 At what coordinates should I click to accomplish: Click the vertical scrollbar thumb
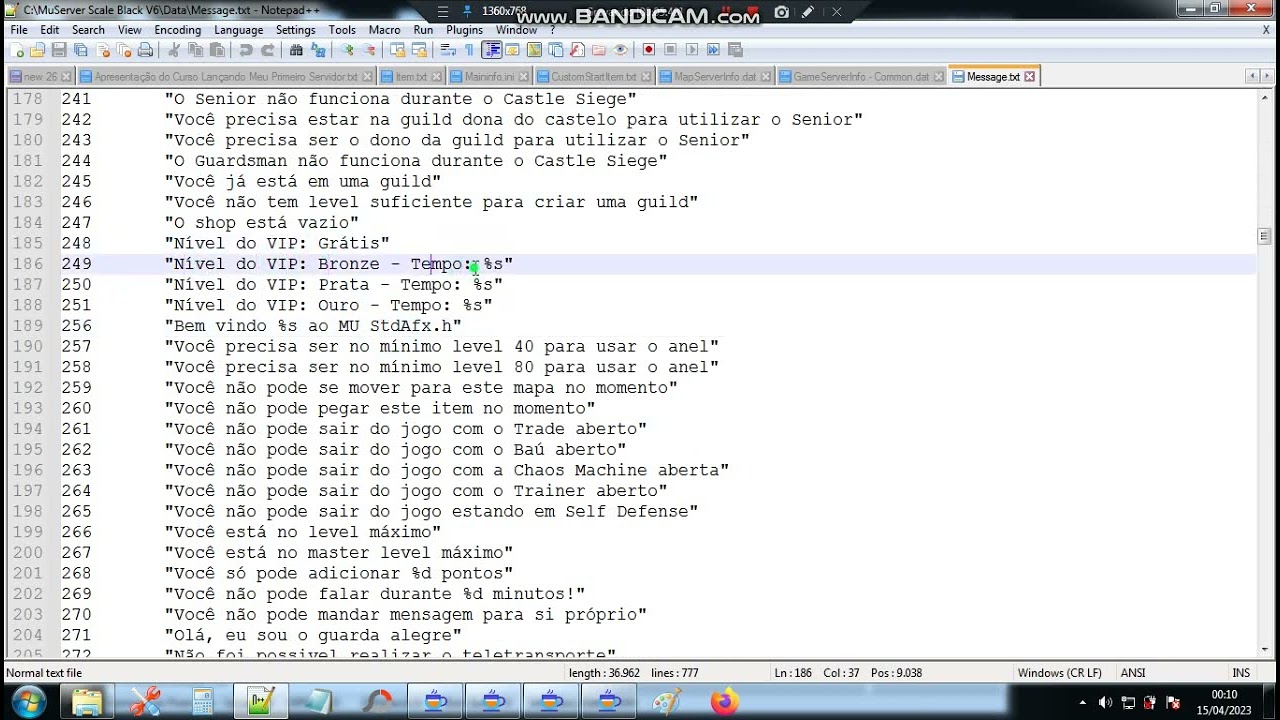[1264, 236]
